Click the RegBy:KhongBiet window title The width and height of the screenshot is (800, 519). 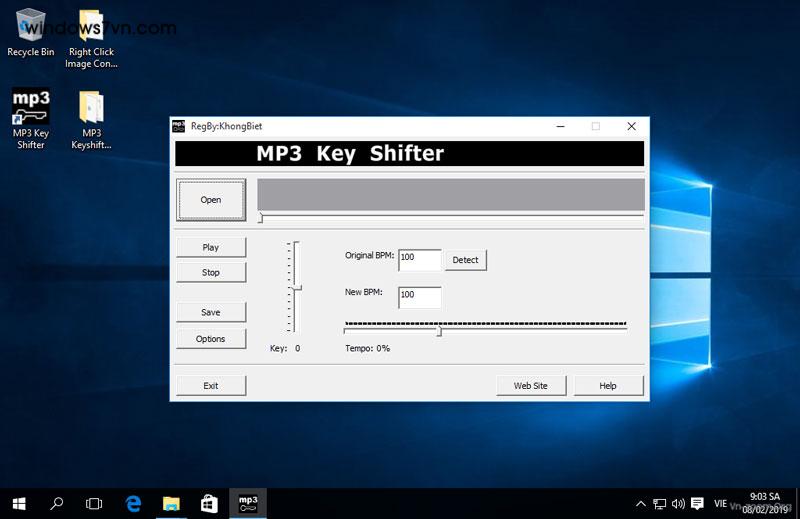(x=227, y=126)
